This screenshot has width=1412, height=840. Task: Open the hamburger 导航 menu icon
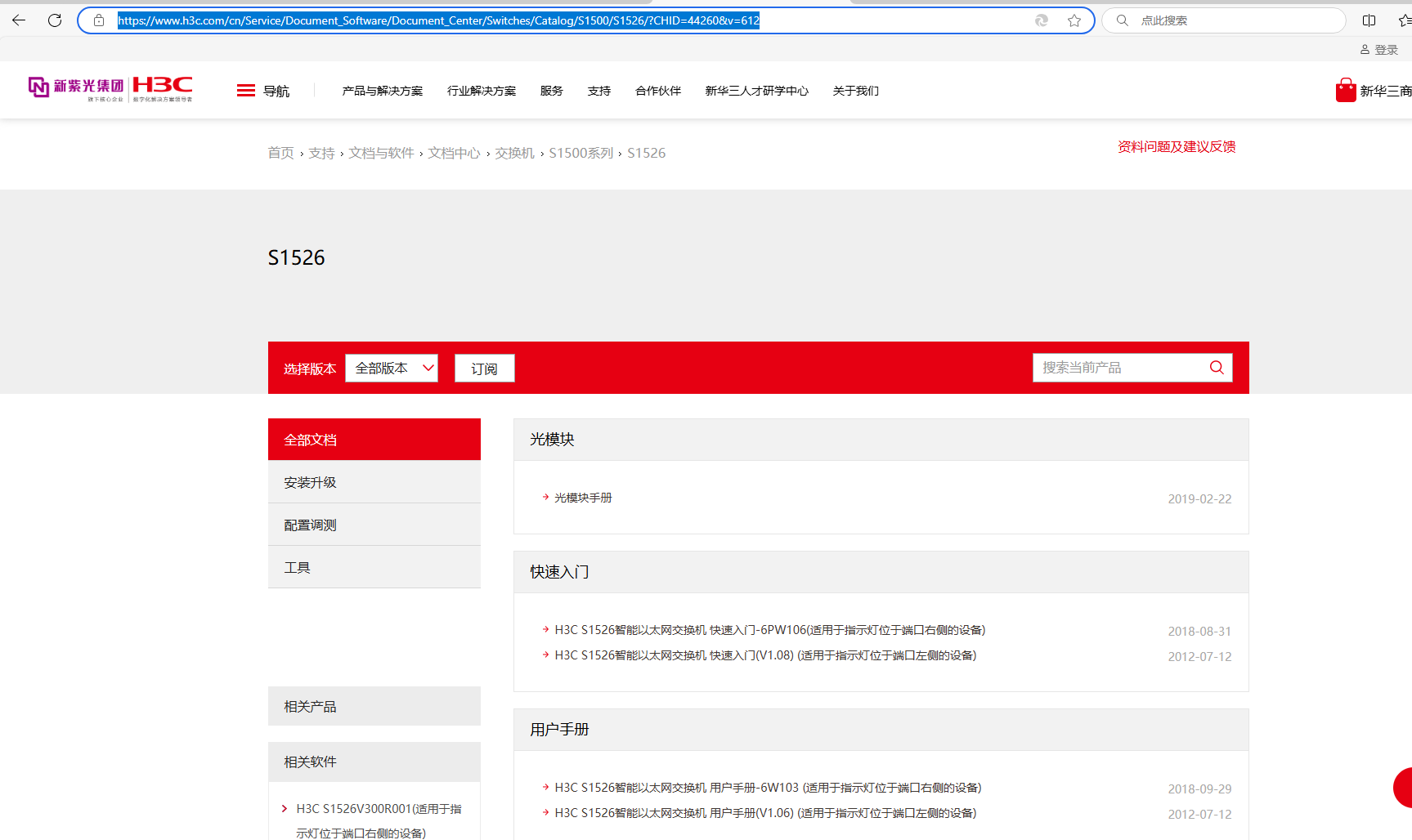246,91
